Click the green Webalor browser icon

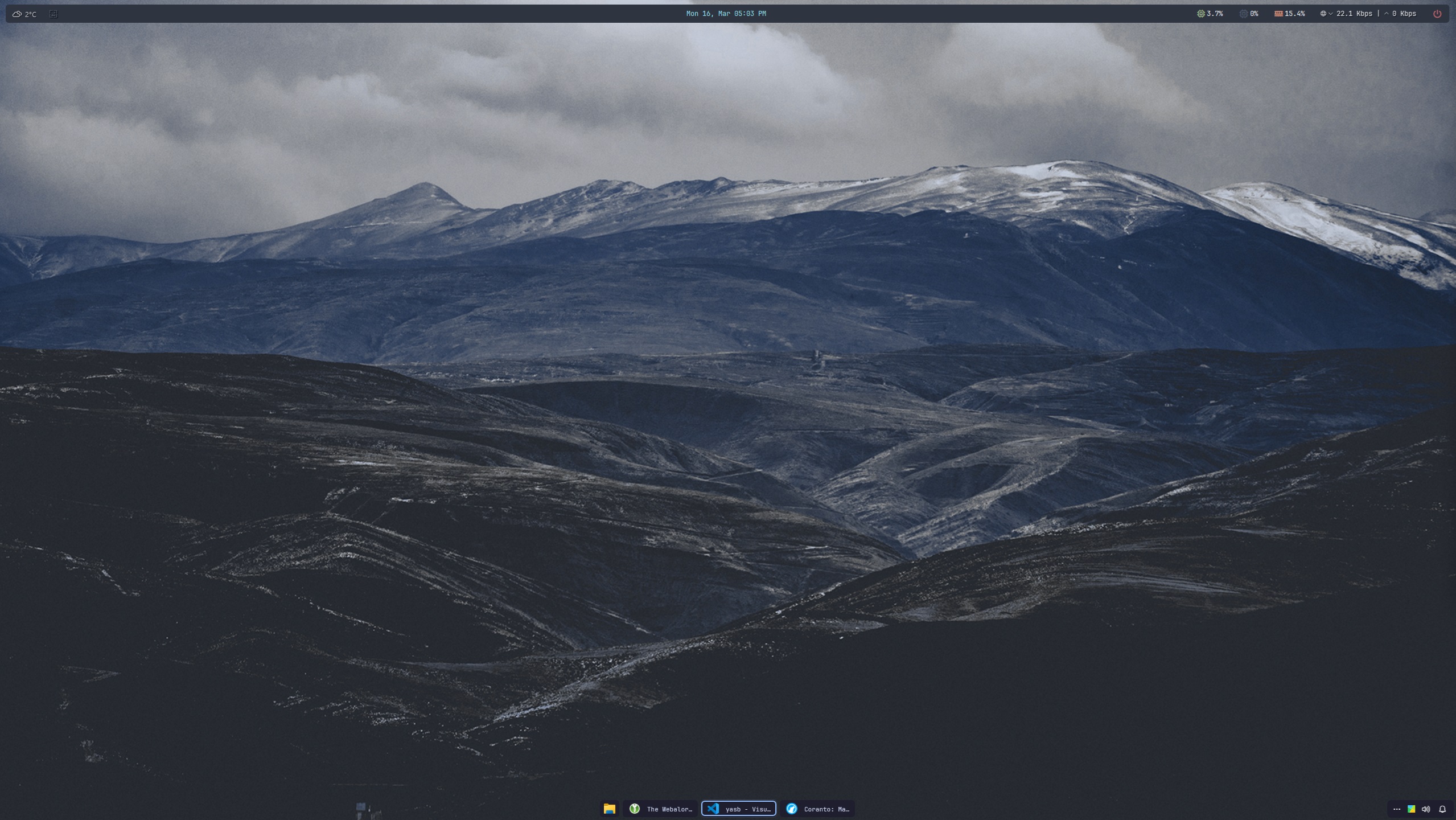634,809
